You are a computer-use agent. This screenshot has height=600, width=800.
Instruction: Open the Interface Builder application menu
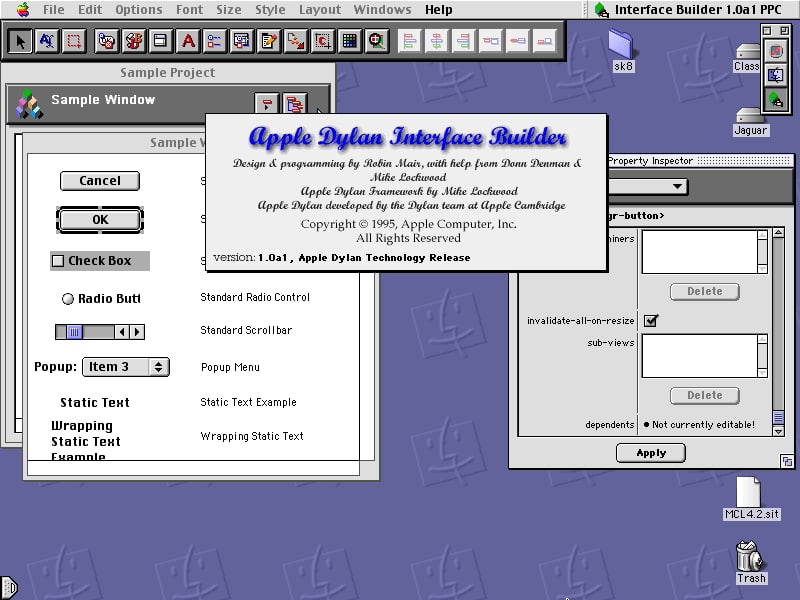coord(689,9)
